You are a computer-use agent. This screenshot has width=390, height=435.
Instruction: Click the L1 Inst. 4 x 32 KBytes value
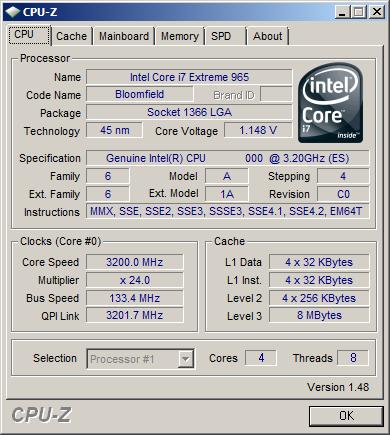(x=319, y=280)
